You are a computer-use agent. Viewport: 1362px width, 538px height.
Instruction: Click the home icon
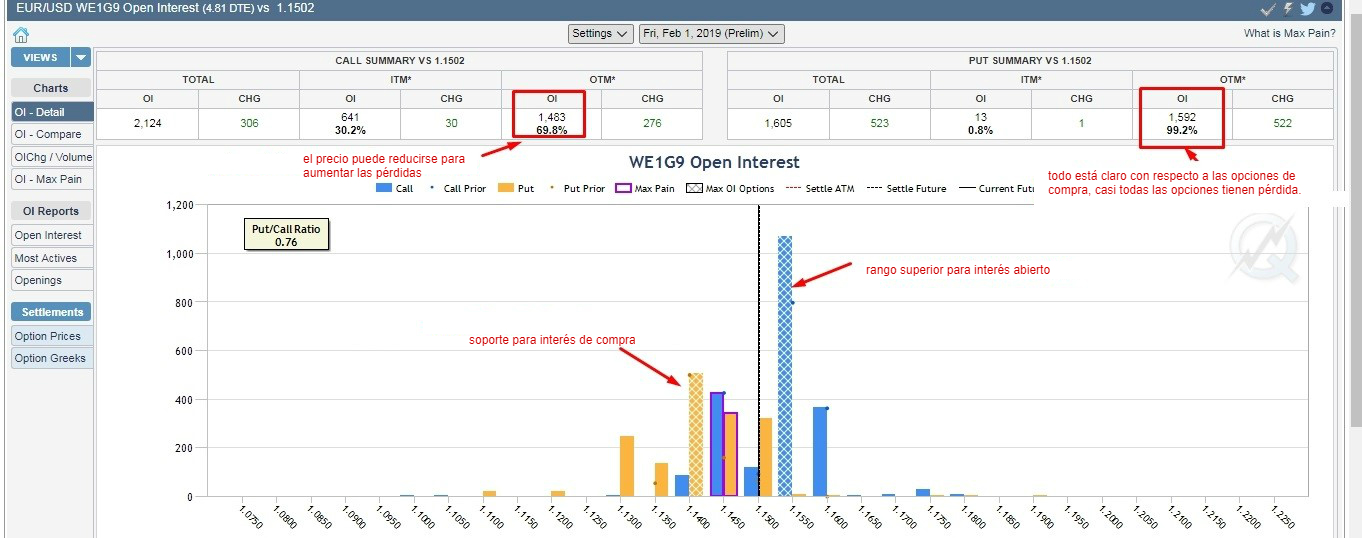[x=21, y=34]
